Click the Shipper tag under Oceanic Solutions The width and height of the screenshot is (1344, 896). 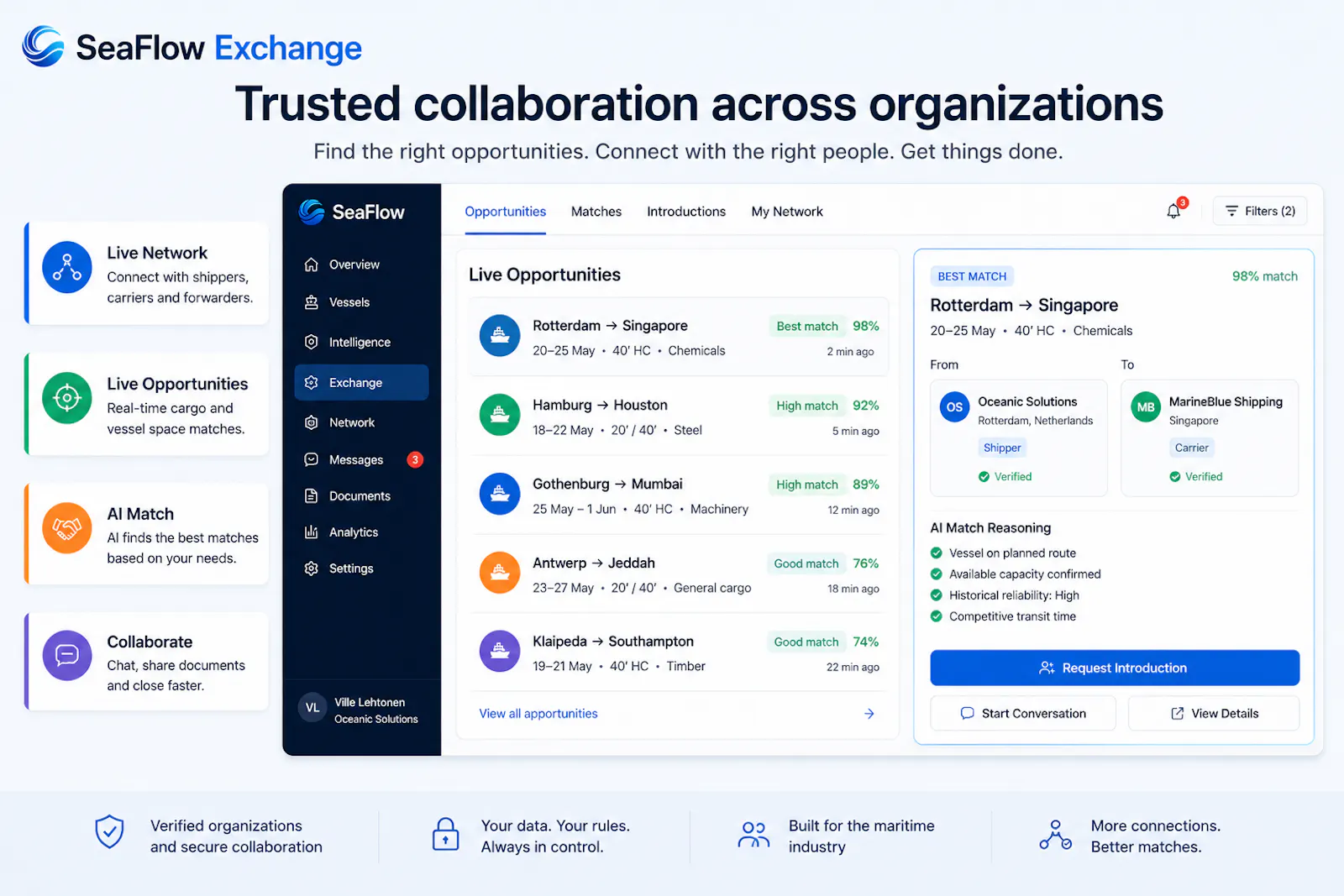point(1002,448)
